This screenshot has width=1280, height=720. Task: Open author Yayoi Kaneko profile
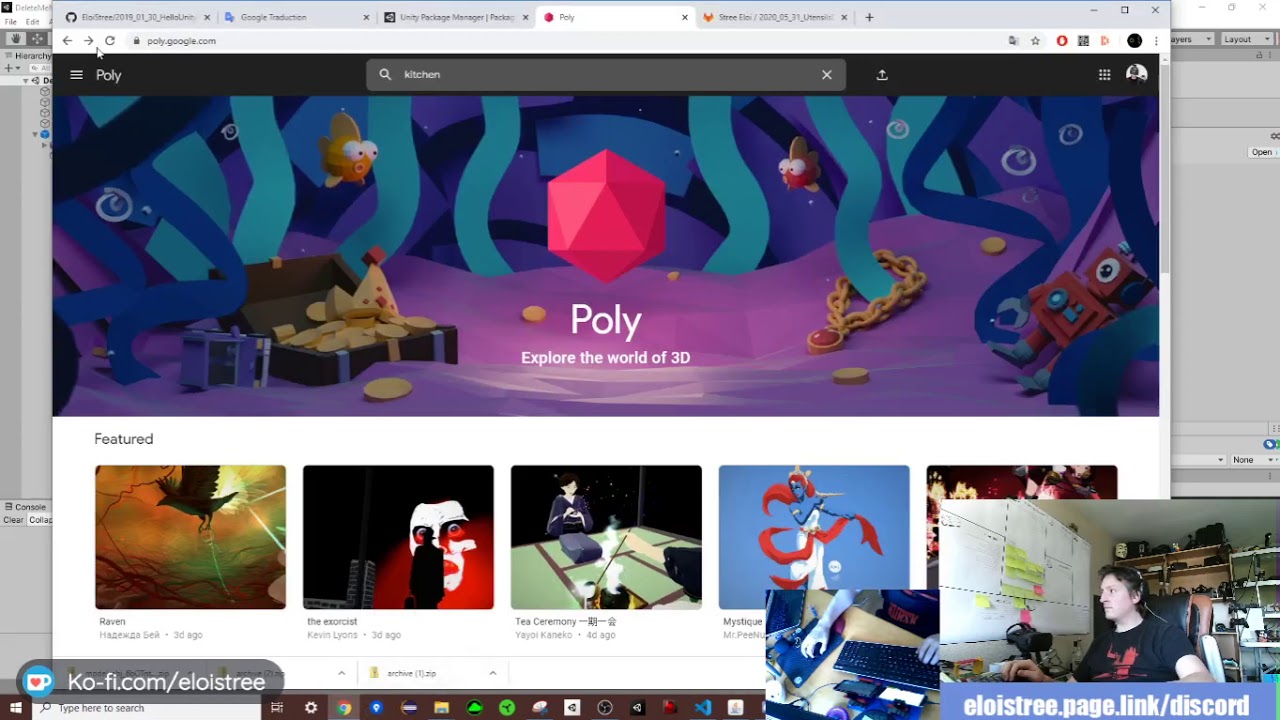(x=544, y=635)
